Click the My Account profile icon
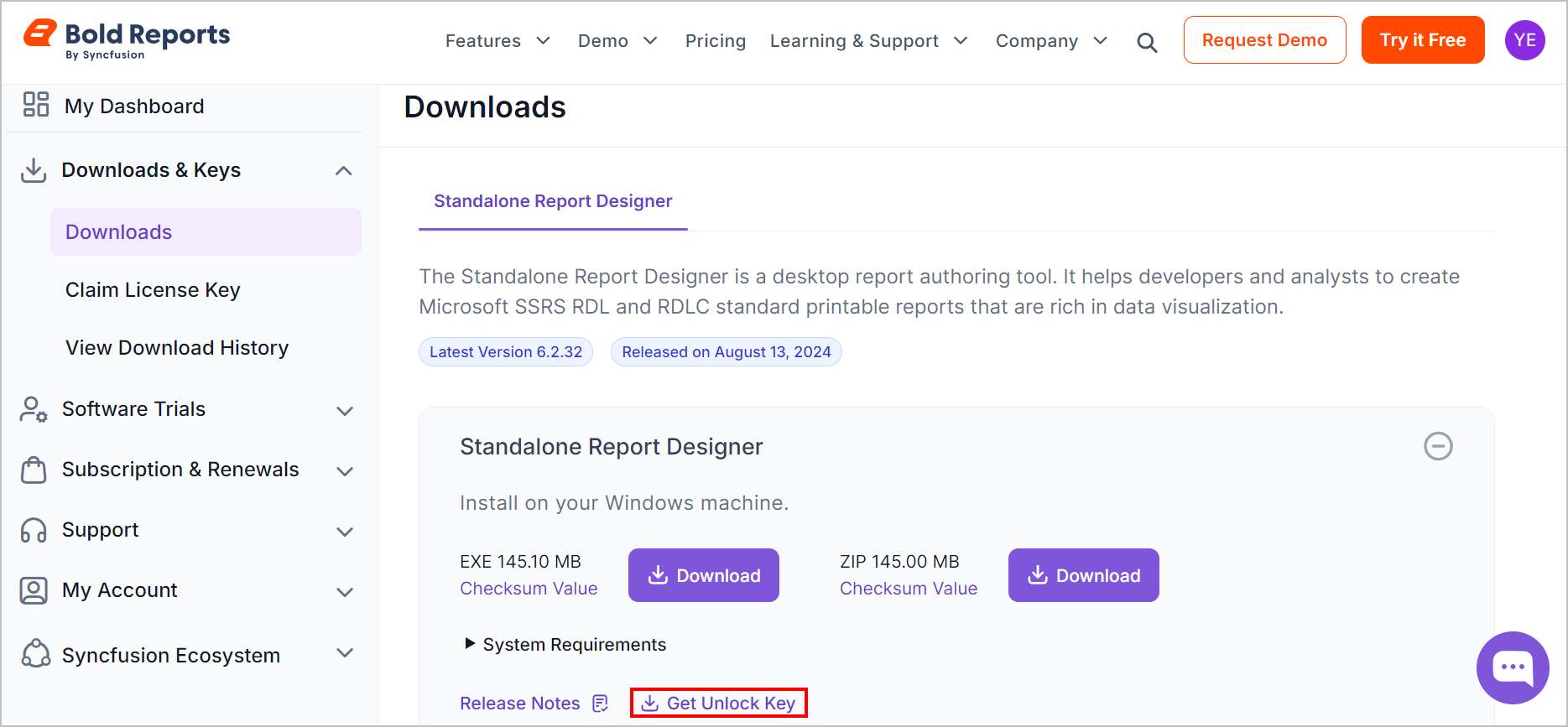Viewport: 1568px width, 727px height. [34, 590]
